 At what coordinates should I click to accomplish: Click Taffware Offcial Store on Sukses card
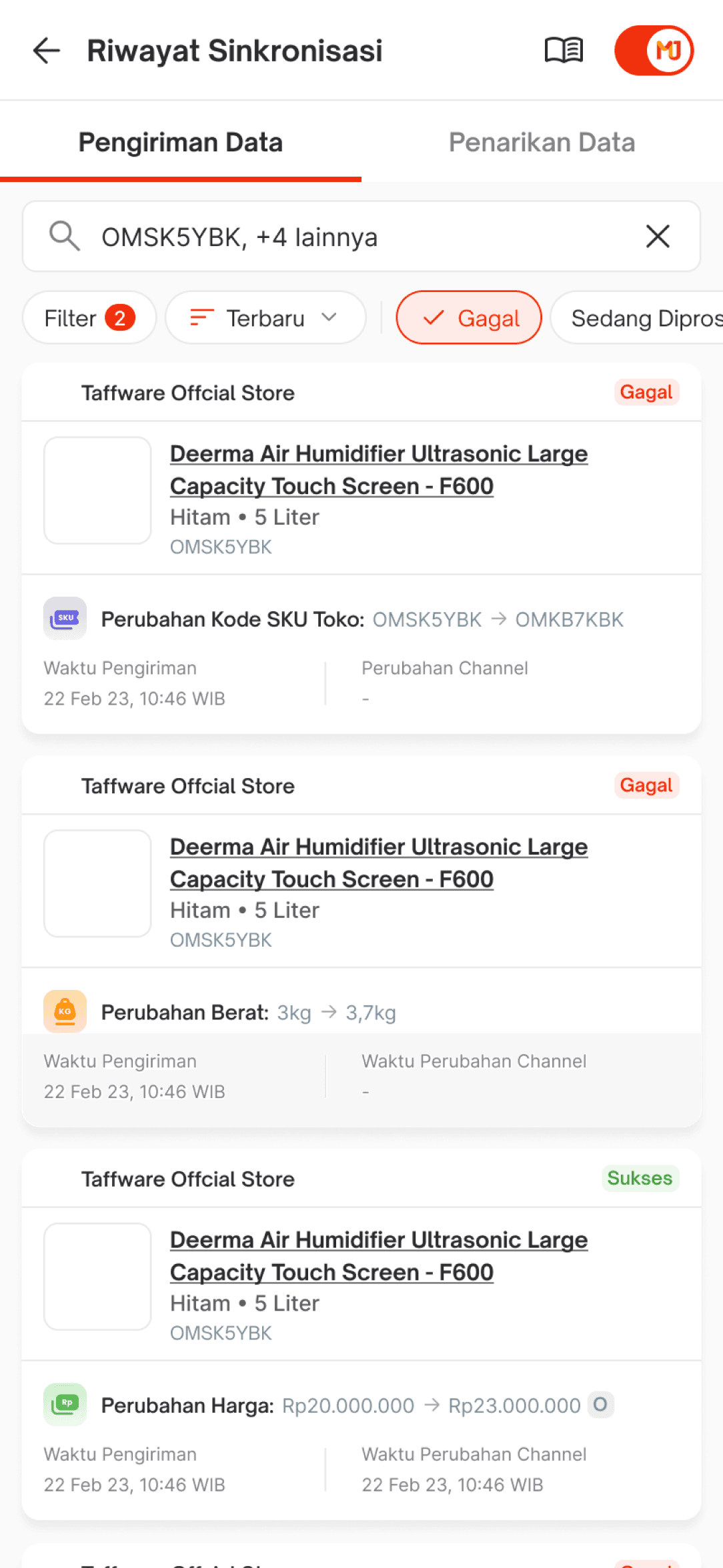(x=188, y=1179)
